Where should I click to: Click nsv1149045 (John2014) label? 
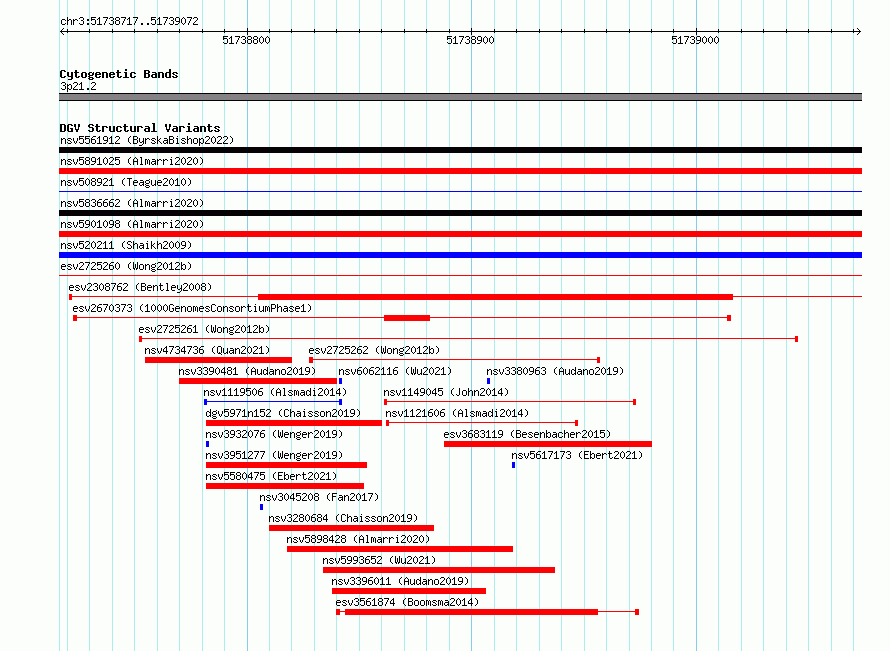click(x=446, y=392)
